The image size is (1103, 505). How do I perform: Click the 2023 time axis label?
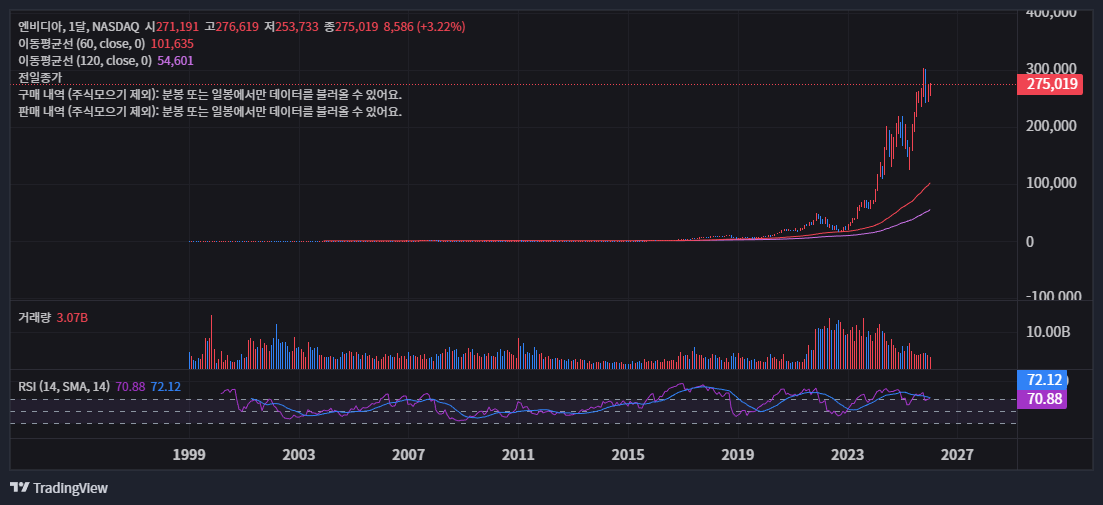848,454
